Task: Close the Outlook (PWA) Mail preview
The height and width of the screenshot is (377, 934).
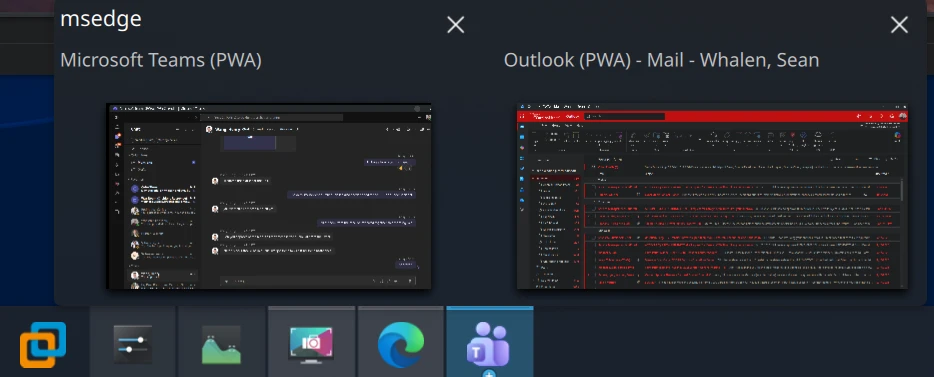Action: 899,24
